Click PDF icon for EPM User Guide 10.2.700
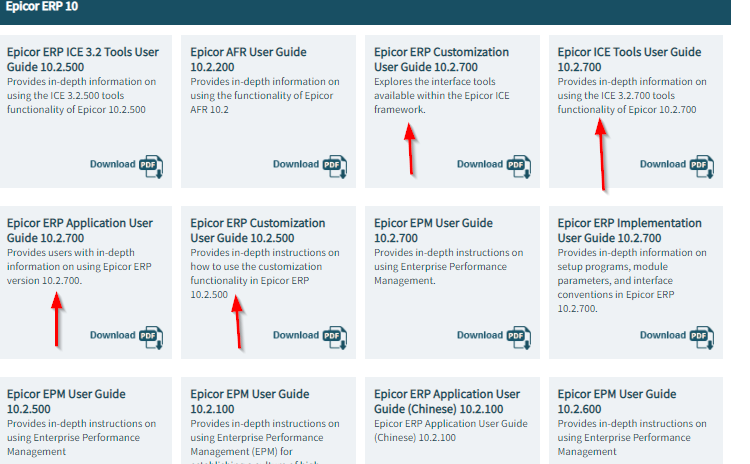Screen dimensions: 750x464 coord(519,337)
